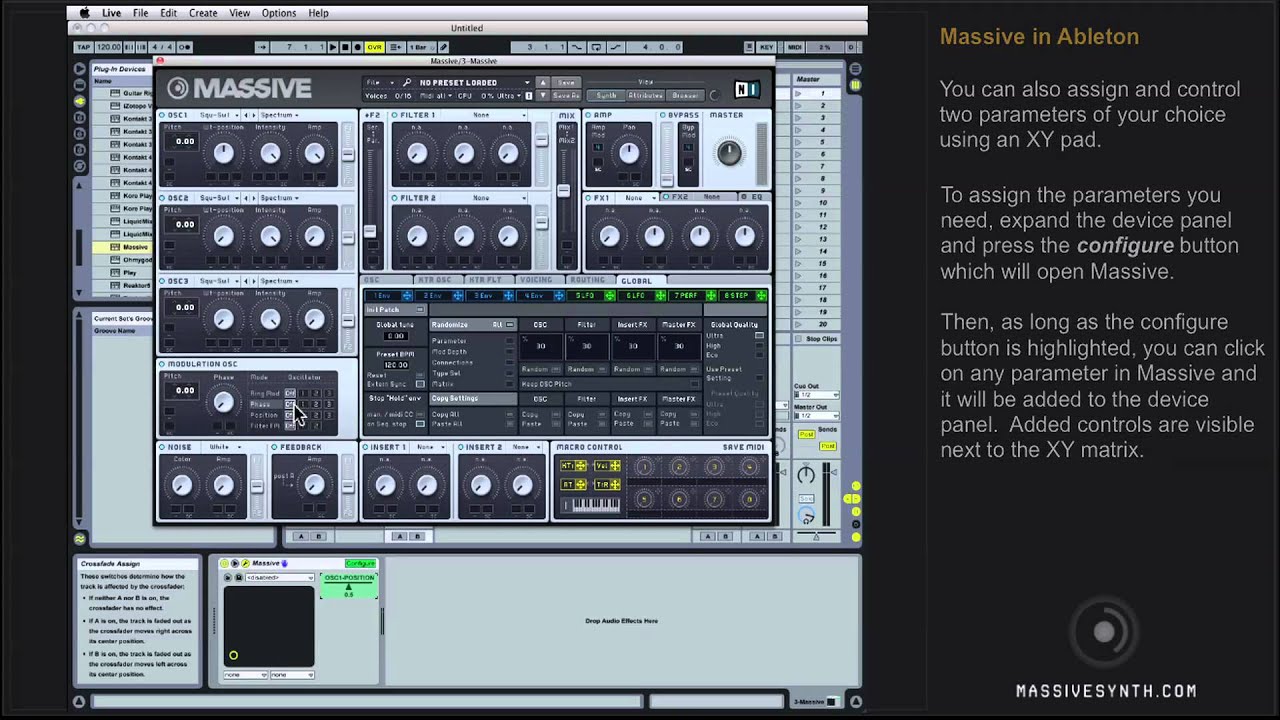Open the disabled XY pad mode dropdown
This screenshot has height=720, width=1280.
tap(279, 578)
